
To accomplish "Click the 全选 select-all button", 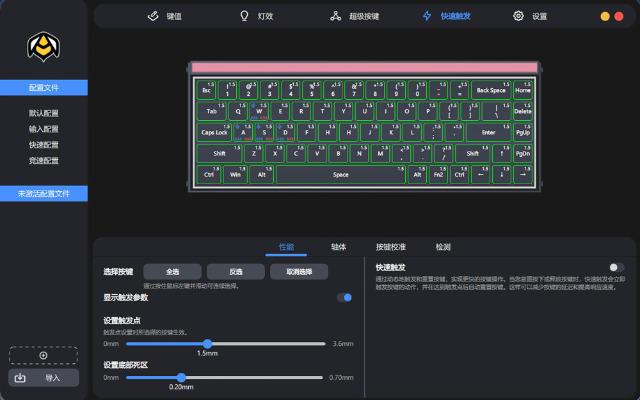I will point(172,272).
